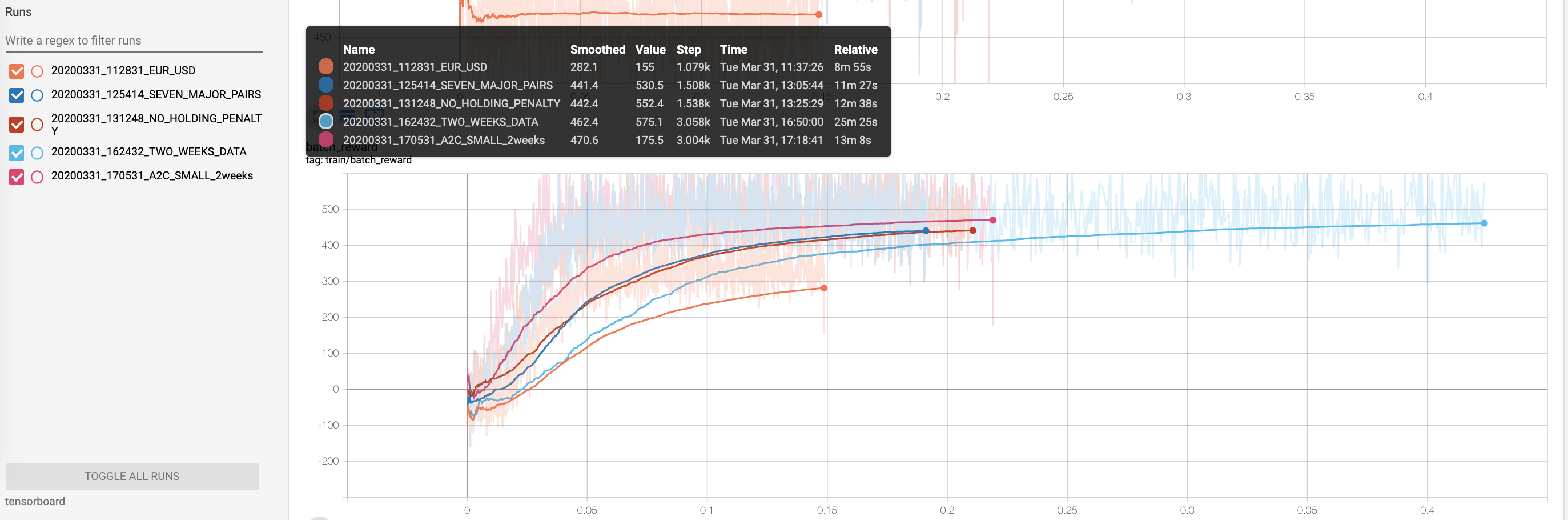The image size is (1568, 520).
Task: Uncheck the 20200331_162432_TWO_WEEKS_DATA run checkbox
Action: pyautogui.click(x=17, y=152)
